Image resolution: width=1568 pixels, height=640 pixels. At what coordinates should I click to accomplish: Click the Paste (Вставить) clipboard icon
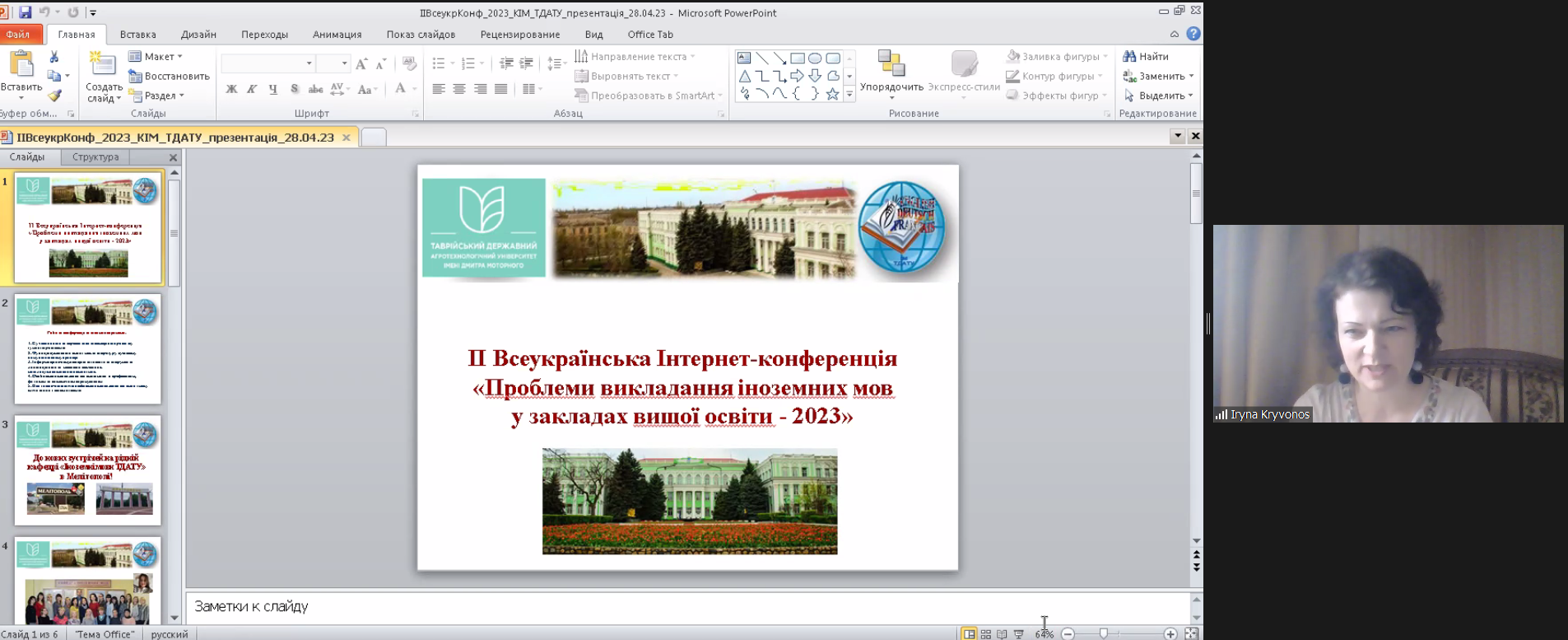[x=21, y=64]
